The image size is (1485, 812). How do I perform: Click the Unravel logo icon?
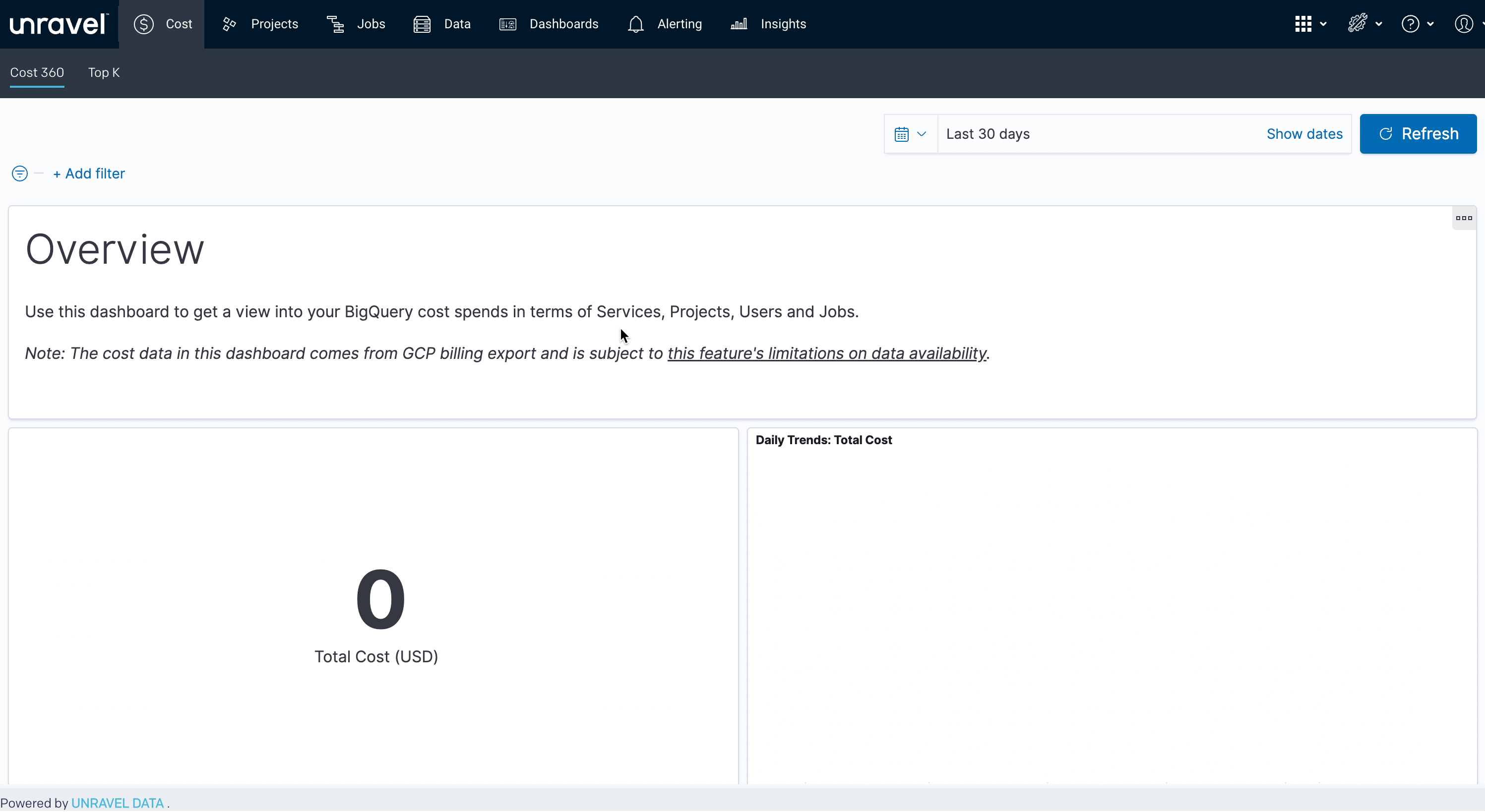57,24
